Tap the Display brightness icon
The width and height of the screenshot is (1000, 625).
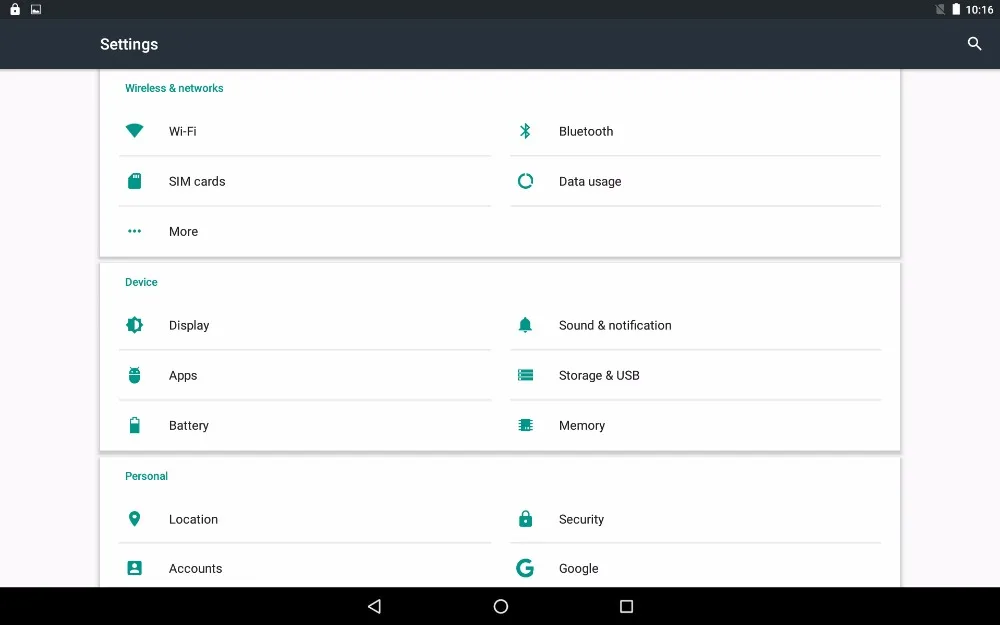[x=135, y=325]
